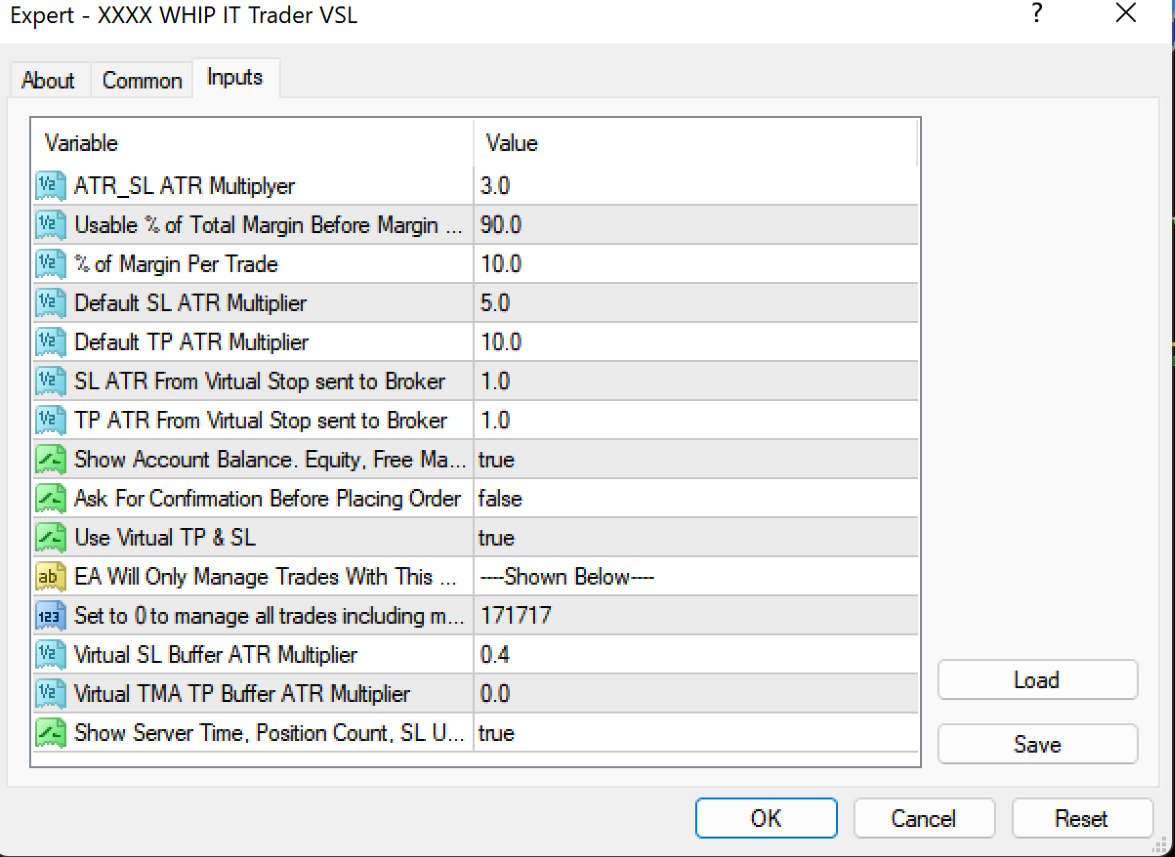The image size is (1175, 857).
Task: Switch to the About tab
Action: pos(48,81)
